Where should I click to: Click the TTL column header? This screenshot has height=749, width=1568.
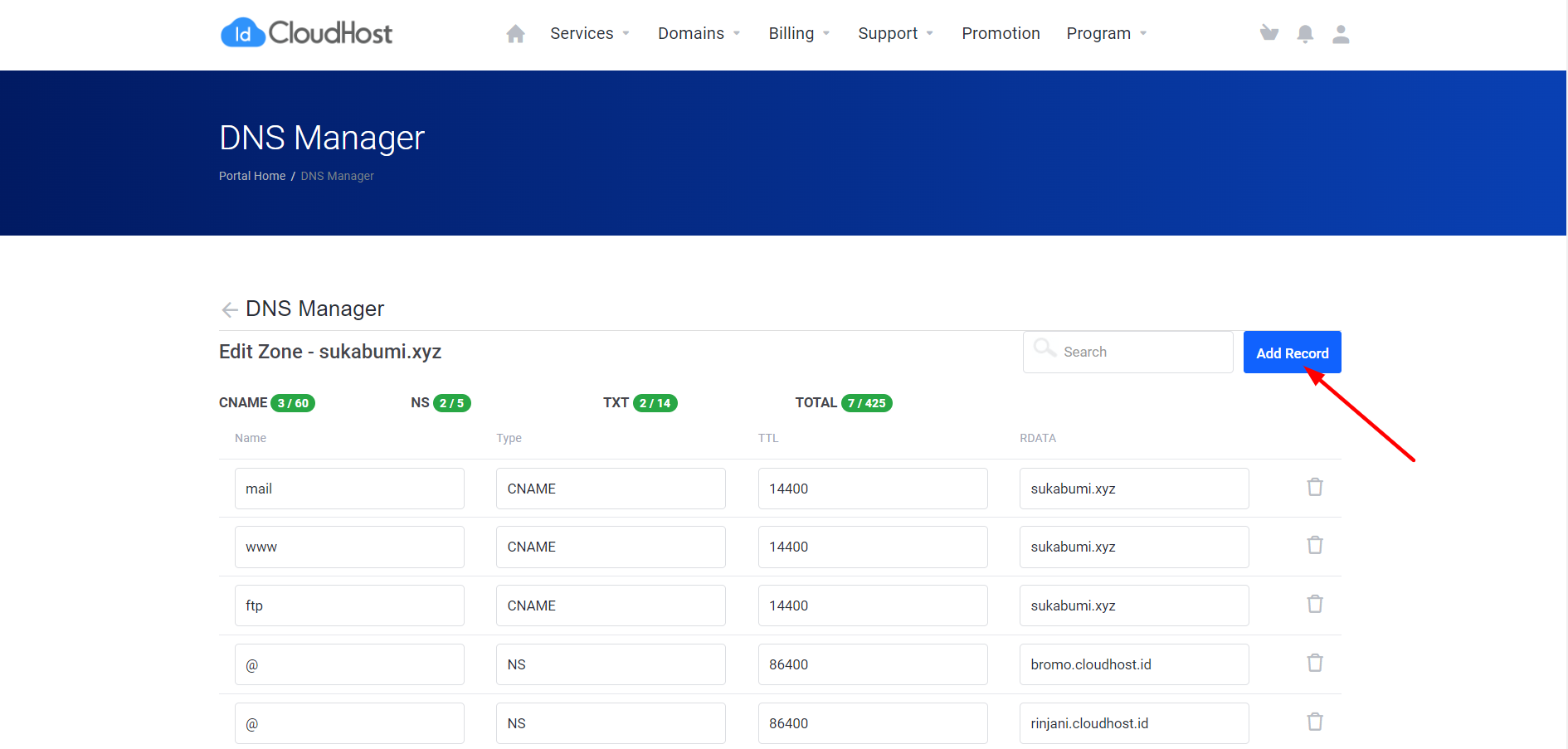[x=768, y=438]
